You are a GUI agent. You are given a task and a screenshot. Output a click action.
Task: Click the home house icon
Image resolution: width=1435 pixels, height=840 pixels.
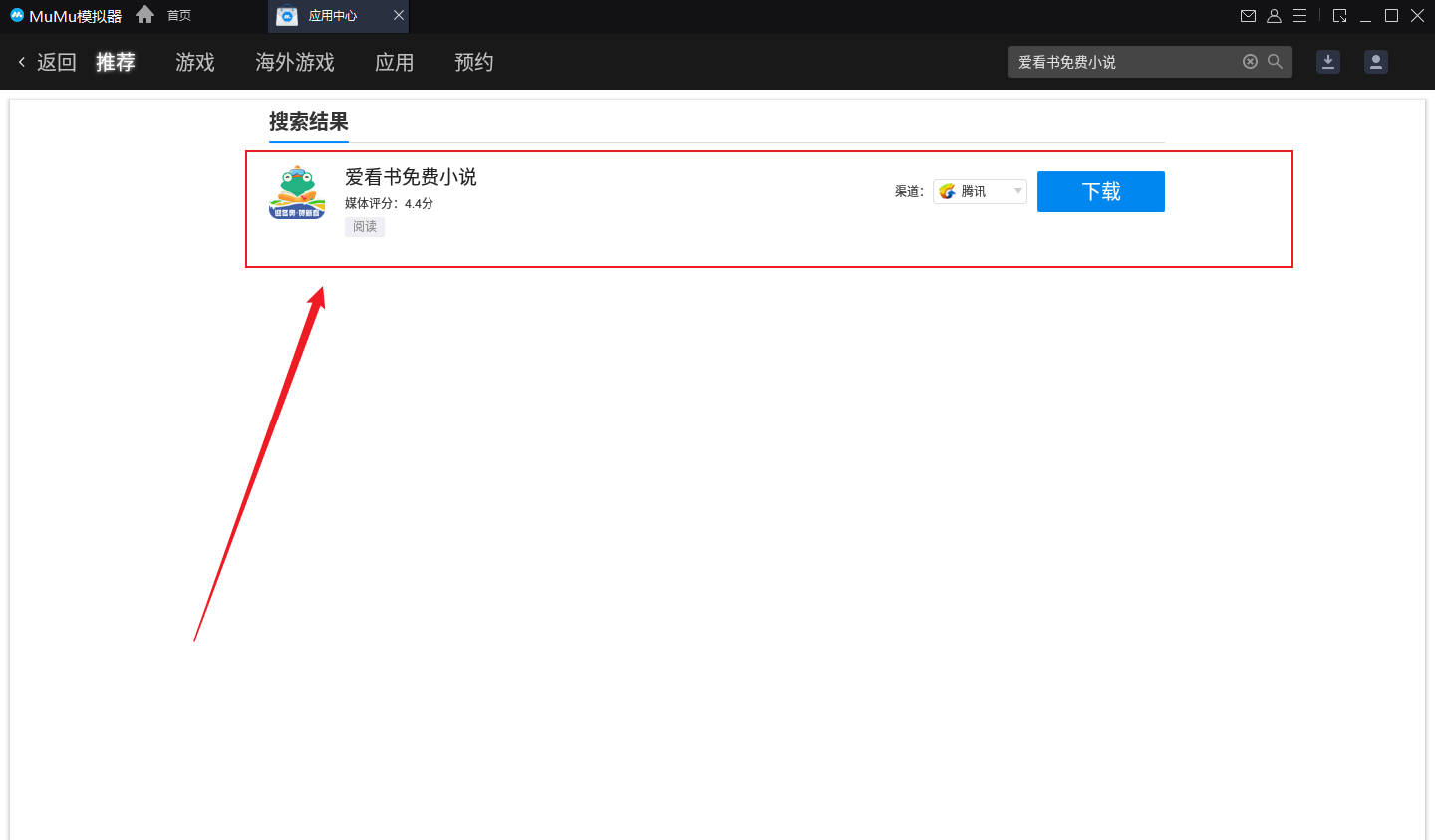(144, 15)
